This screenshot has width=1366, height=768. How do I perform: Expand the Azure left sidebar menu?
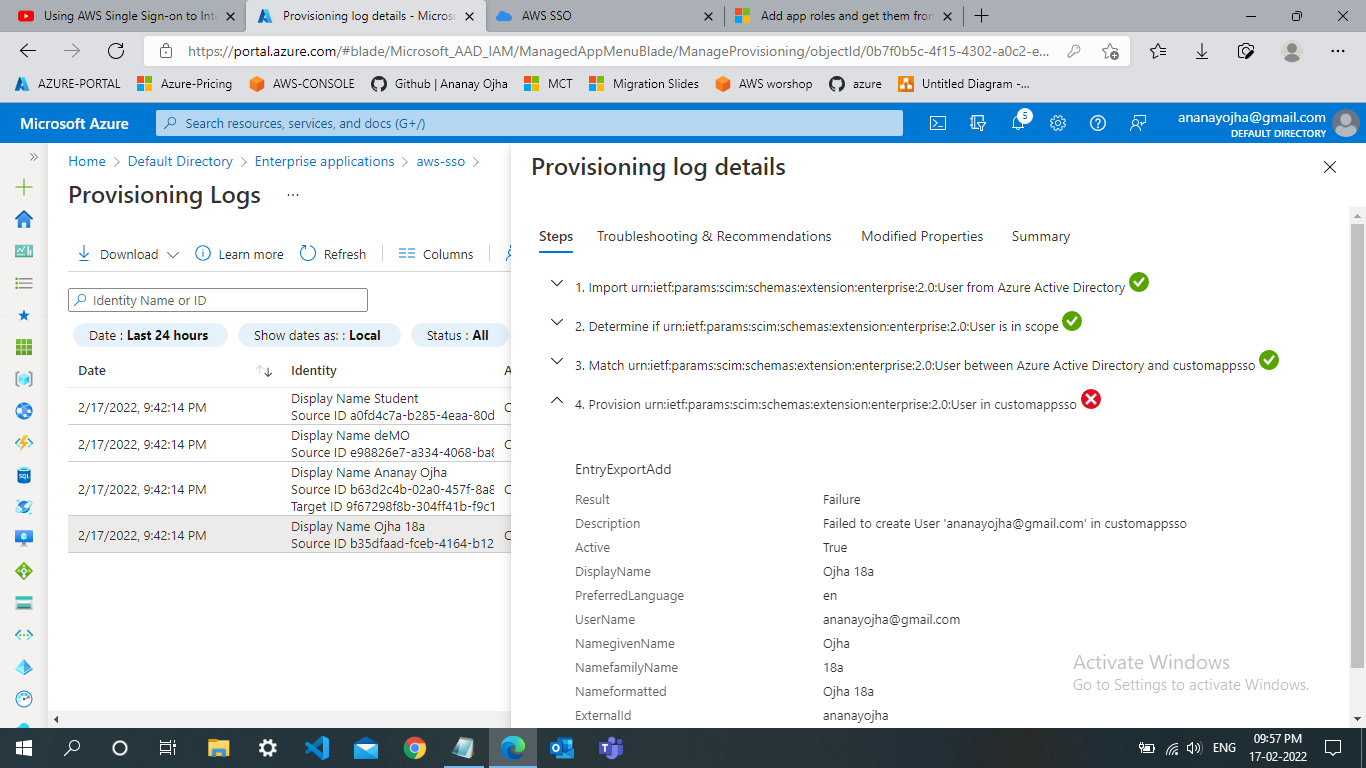click(x=33, y=157)
